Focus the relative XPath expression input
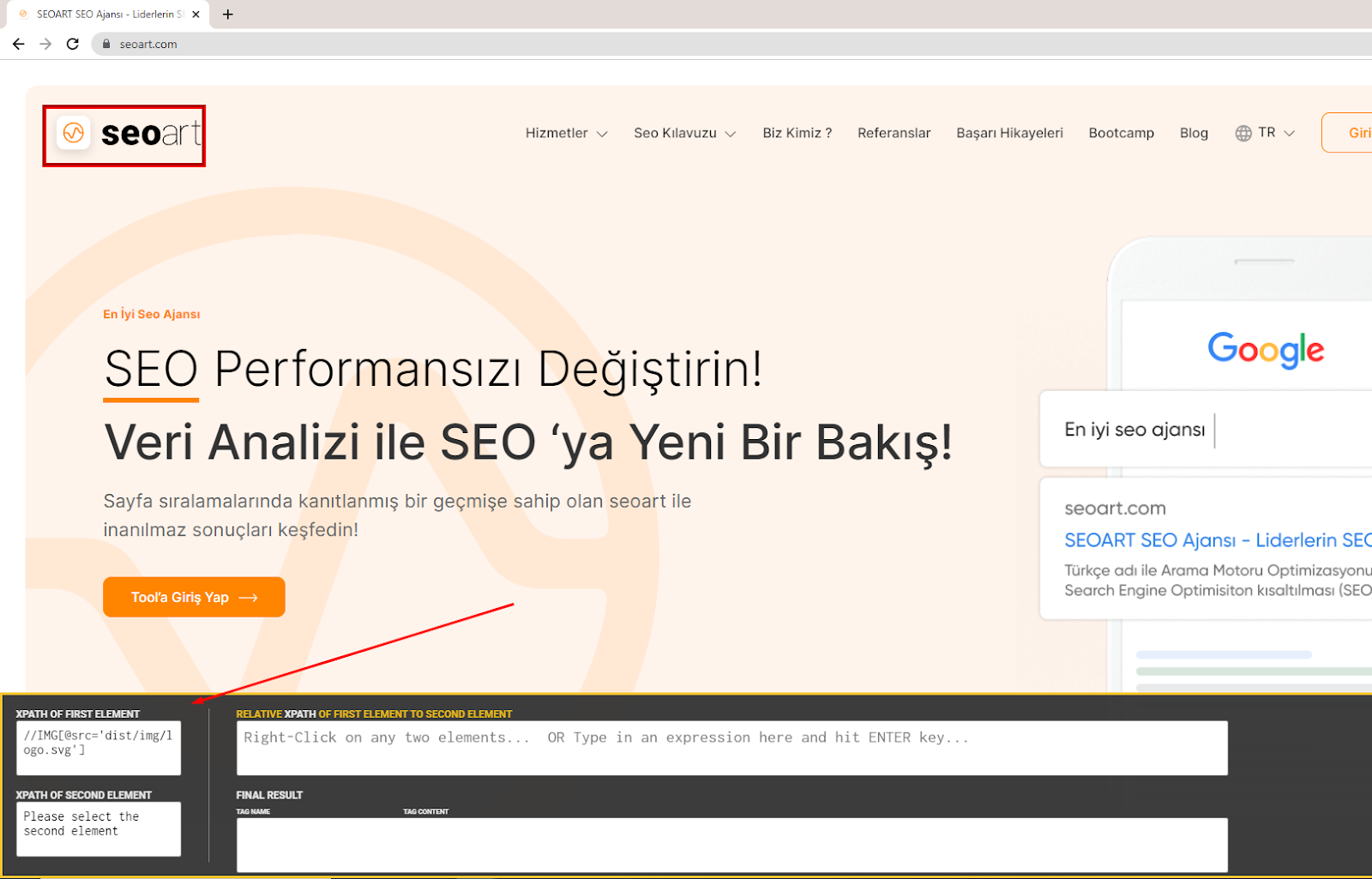The image size is (1372, 879). (731, 748)
